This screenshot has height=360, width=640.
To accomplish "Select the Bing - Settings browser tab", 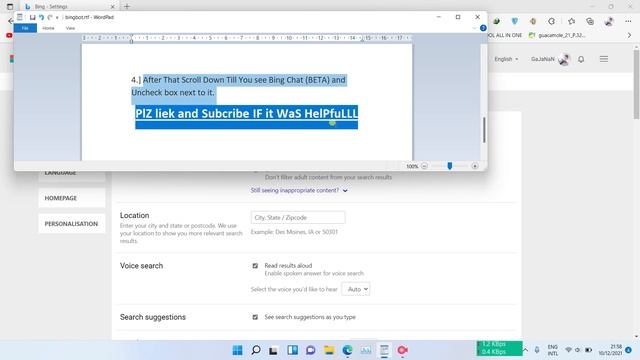I will tap(69, 7).
